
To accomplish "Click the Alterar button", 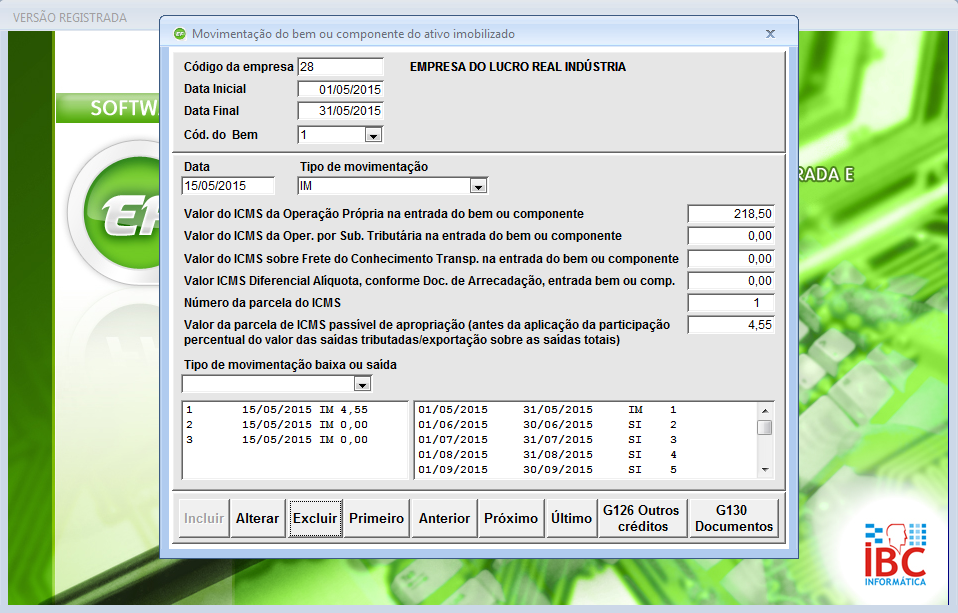I will 257,518.
